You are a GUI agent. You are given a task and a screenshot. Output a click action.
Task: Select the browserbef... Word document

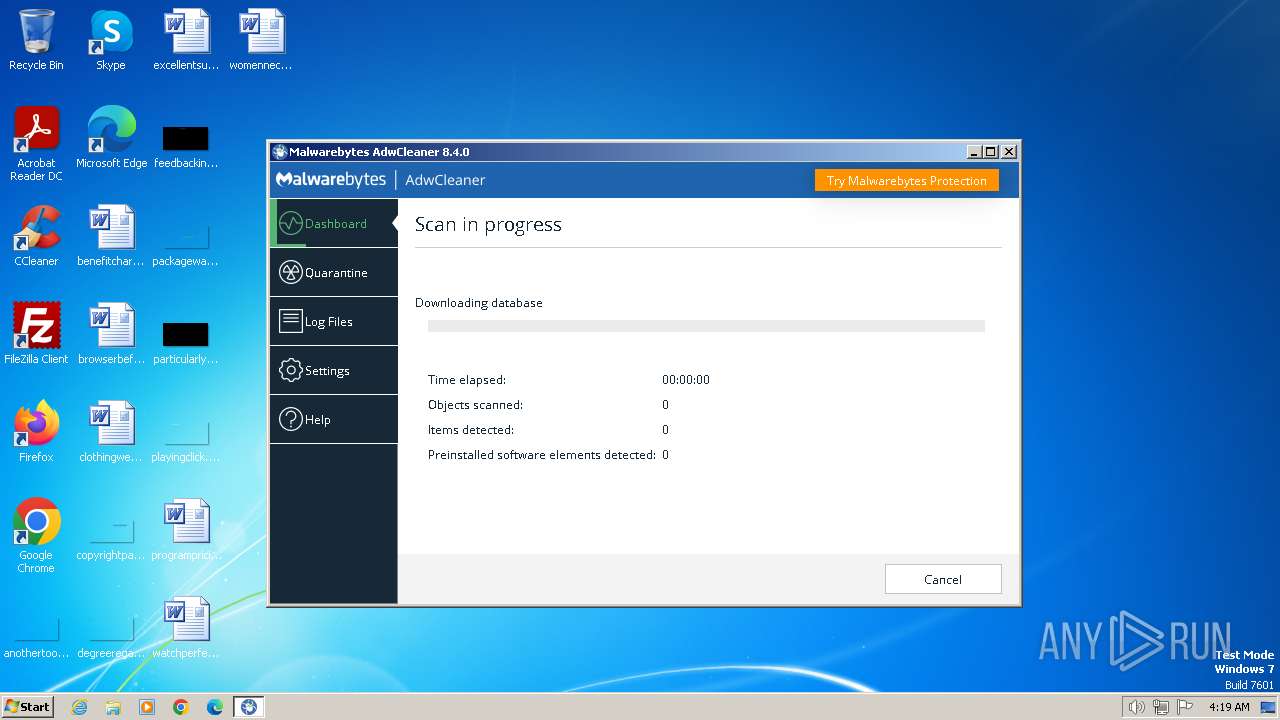tap(111, 334)
